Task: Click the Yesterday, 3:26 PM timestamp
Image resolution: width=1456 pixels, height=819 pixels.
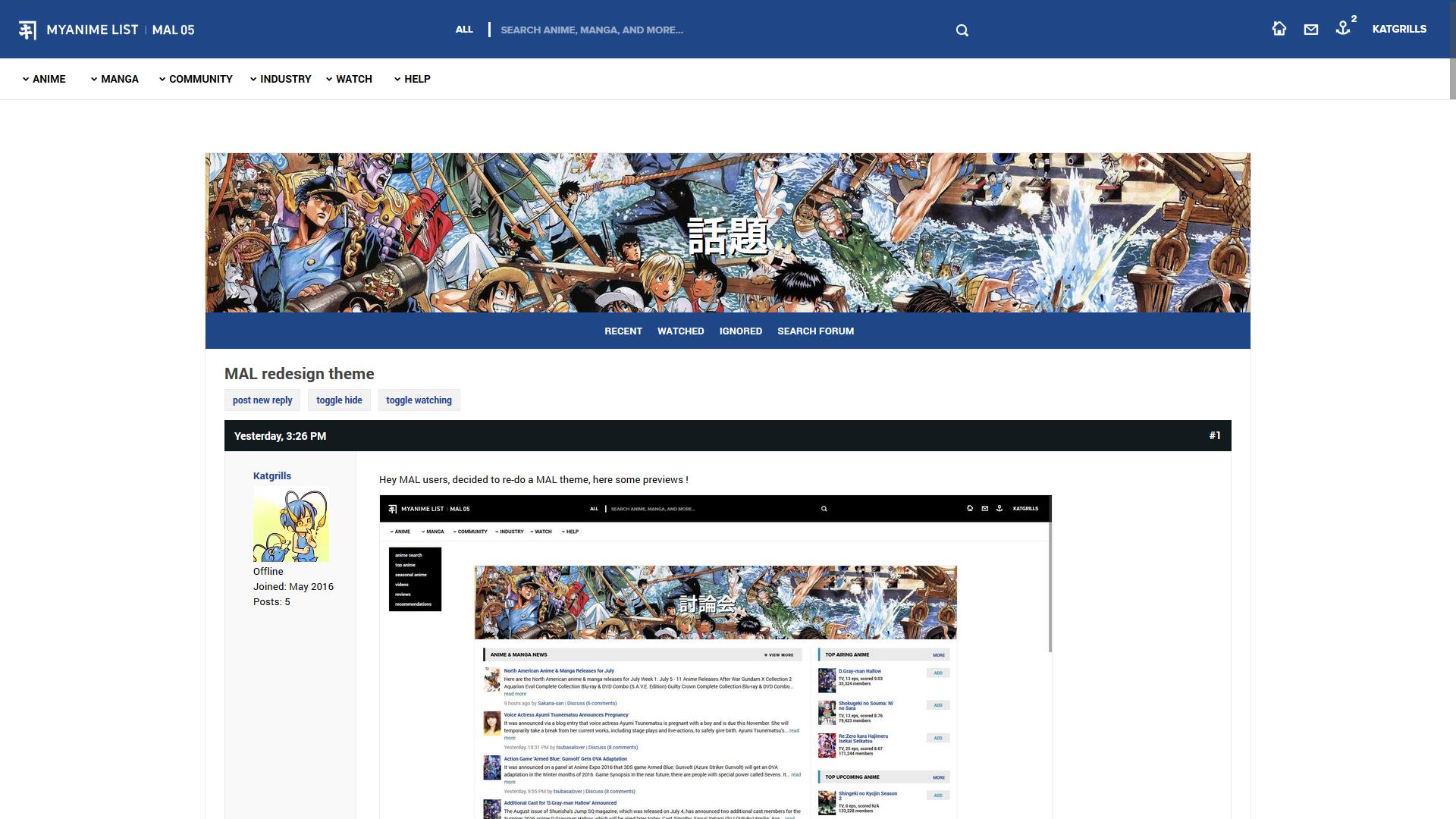Action: [280, 436]
